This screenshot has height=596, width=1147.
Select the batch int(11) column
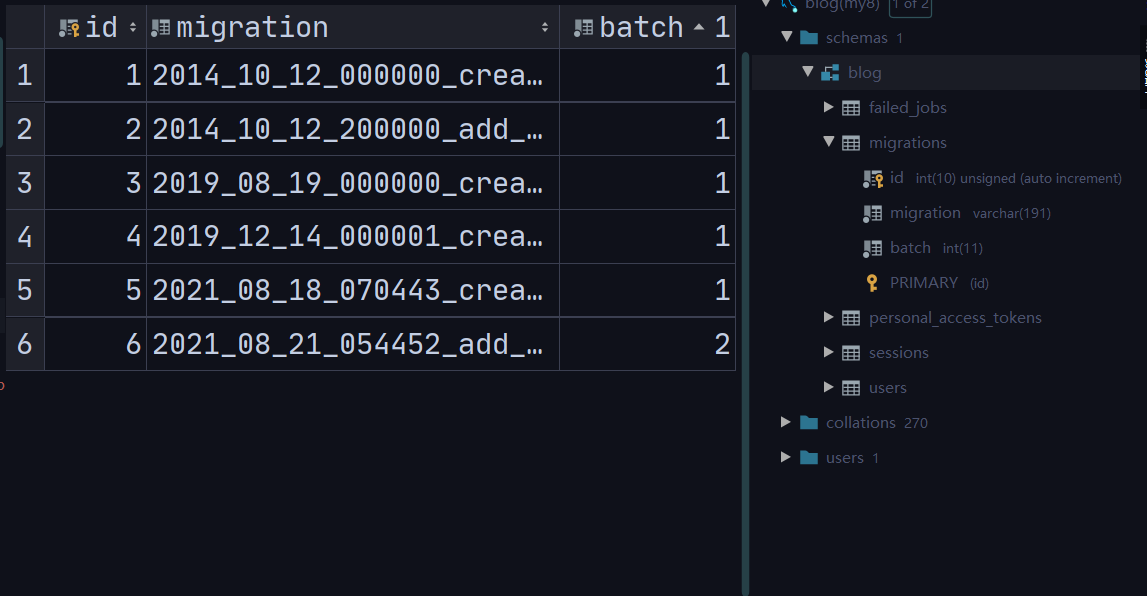[x=936, y=248]
